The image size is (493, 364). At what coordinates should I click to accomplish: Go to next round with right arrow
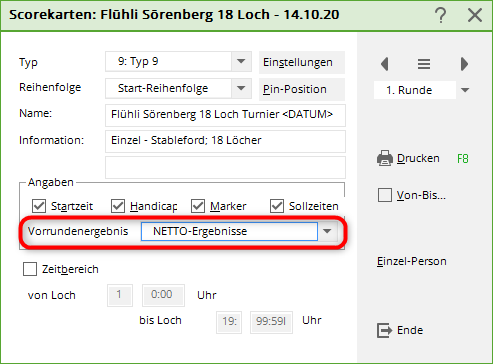tap(464, 64)
